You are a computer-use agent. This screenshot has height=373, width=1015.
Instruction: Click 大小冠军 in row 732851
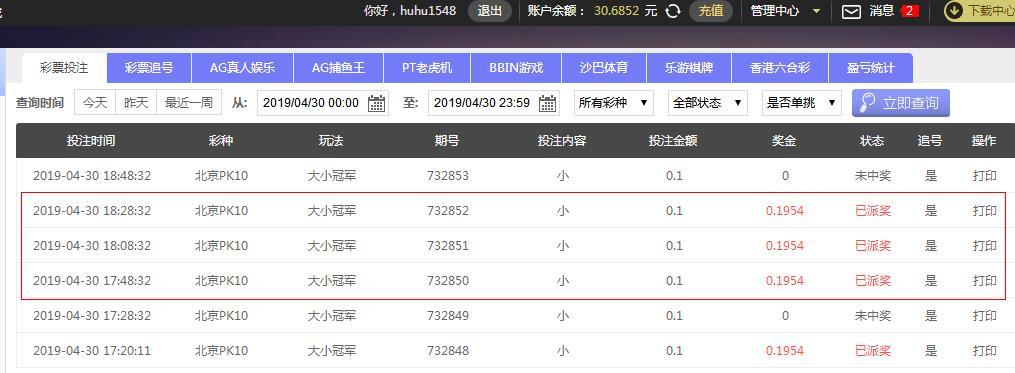(331, 245)
